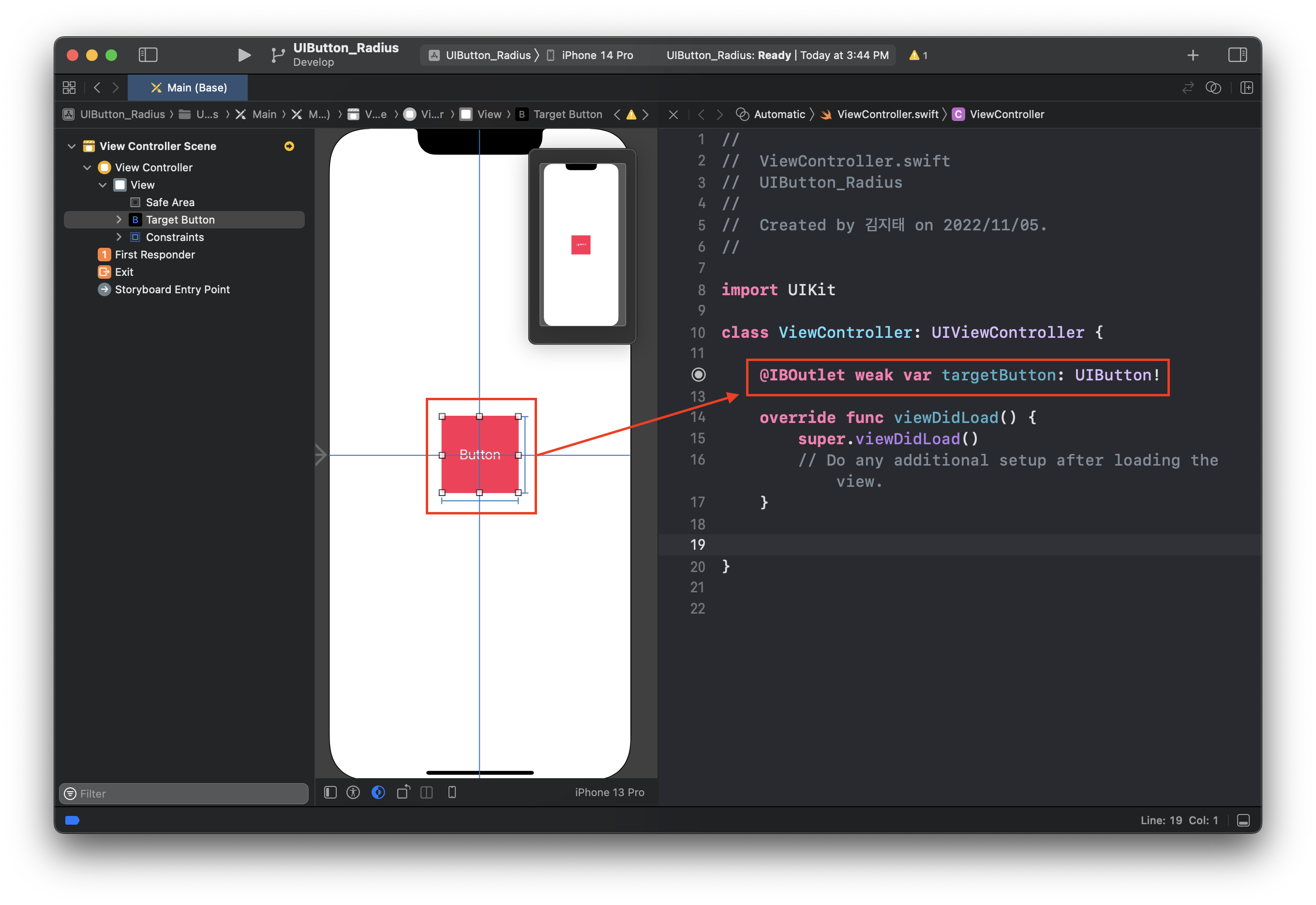The height and width of the screenshot is (905, 1316).
Task: Click the related items grid icon
Action: 69,87
